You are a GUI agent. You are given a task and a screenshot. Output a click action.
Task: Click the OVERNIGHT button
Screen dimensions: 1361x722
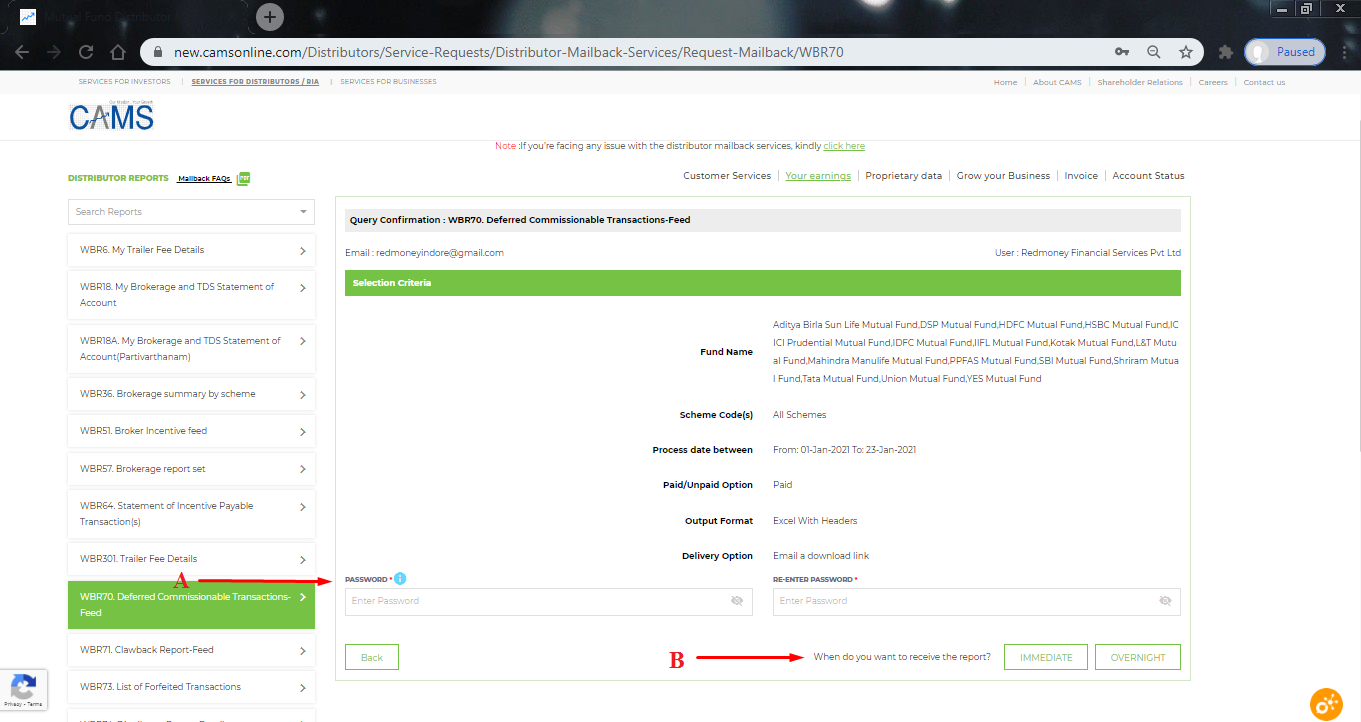coord(1138,657)
